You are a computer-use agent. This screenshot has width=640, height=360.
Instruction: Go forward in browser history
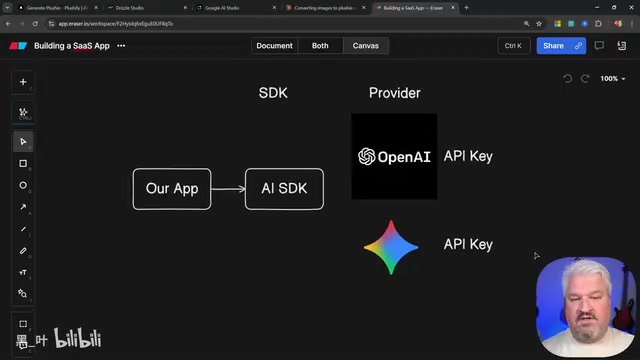pos(22,24)
